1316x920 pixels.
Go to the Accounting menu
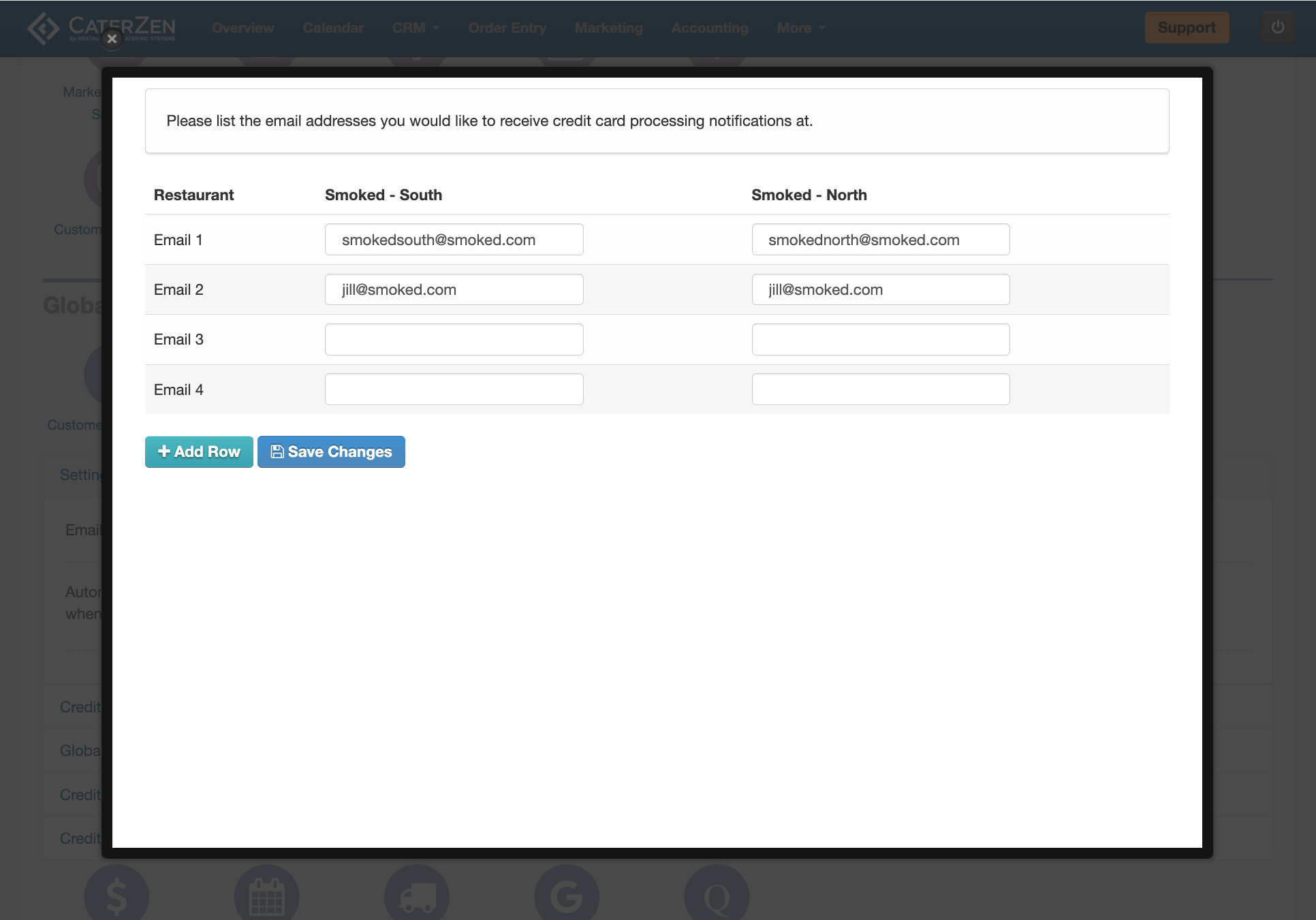710,28
